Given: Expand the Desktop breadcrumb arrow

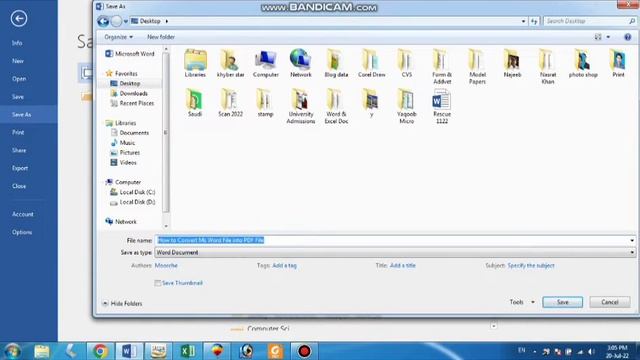Looking at the screenshot, I should (x=167, y=21).
